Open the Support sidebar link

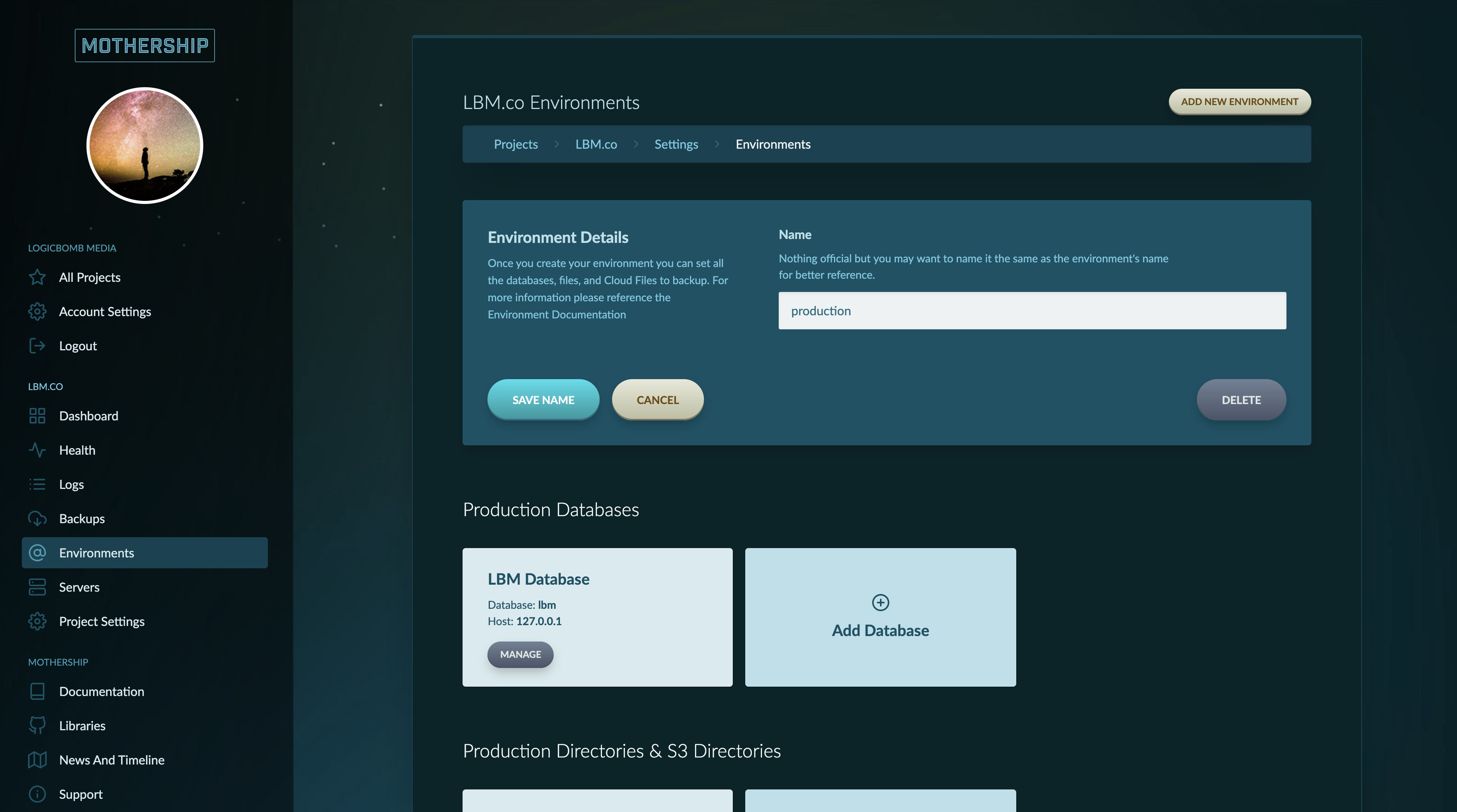[145, 794]
